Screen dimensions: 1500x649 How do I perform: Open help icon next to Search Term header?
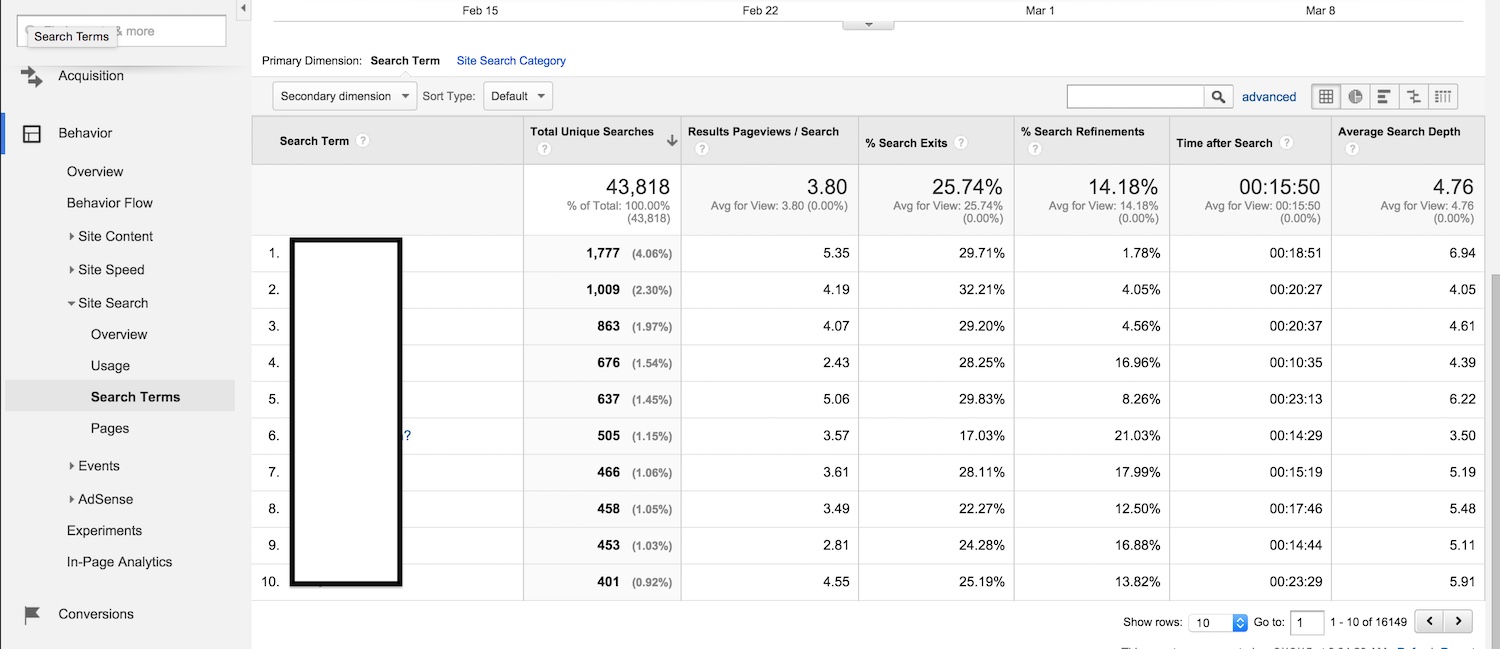tap(363, 141)
